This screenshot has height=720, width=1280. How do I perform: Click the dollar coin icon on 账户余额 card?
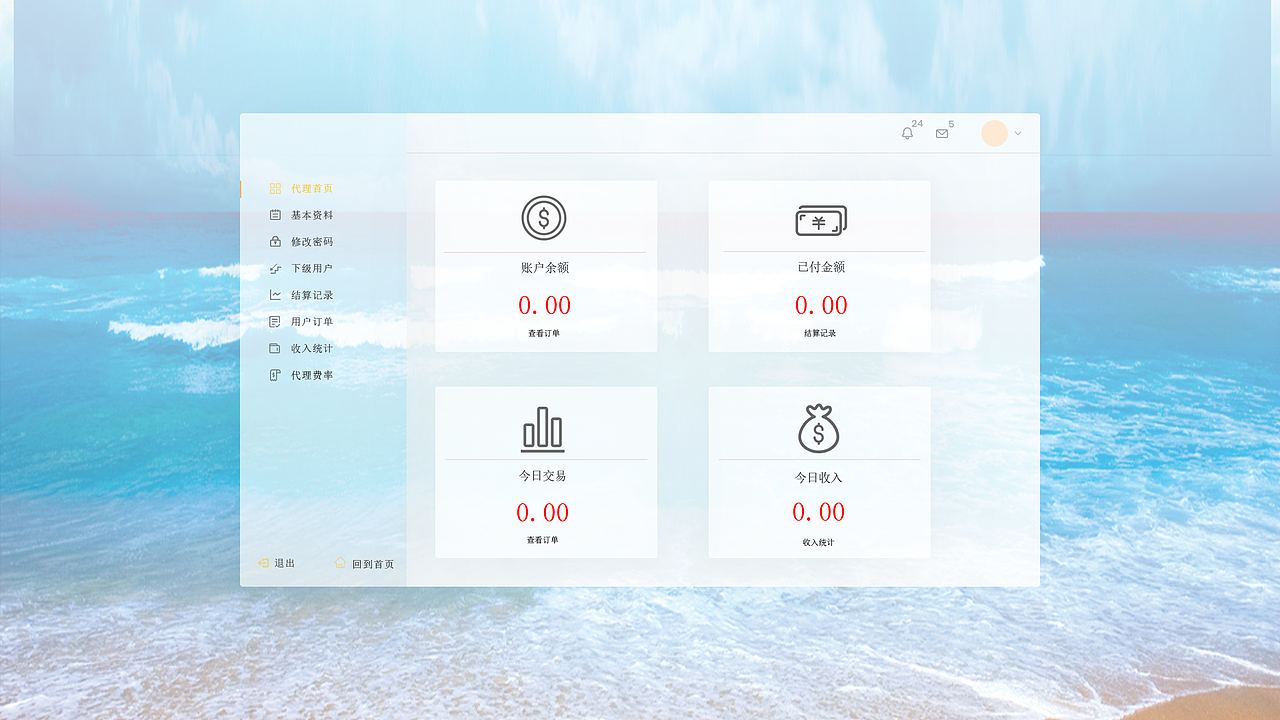pos(546,216)
